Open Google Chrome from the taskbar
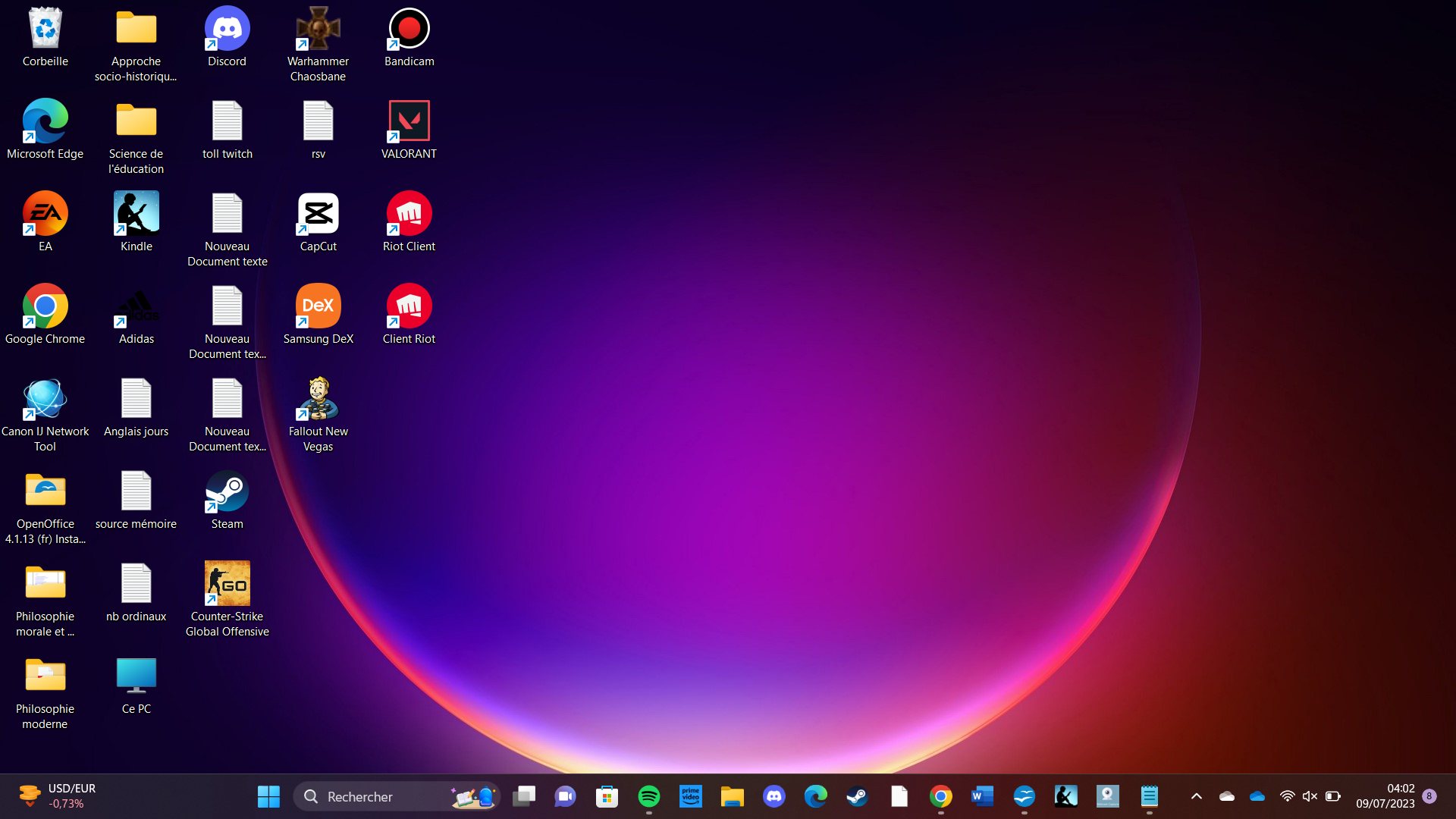The height and width of the screenshot is (819, 1456). [941, 796]
